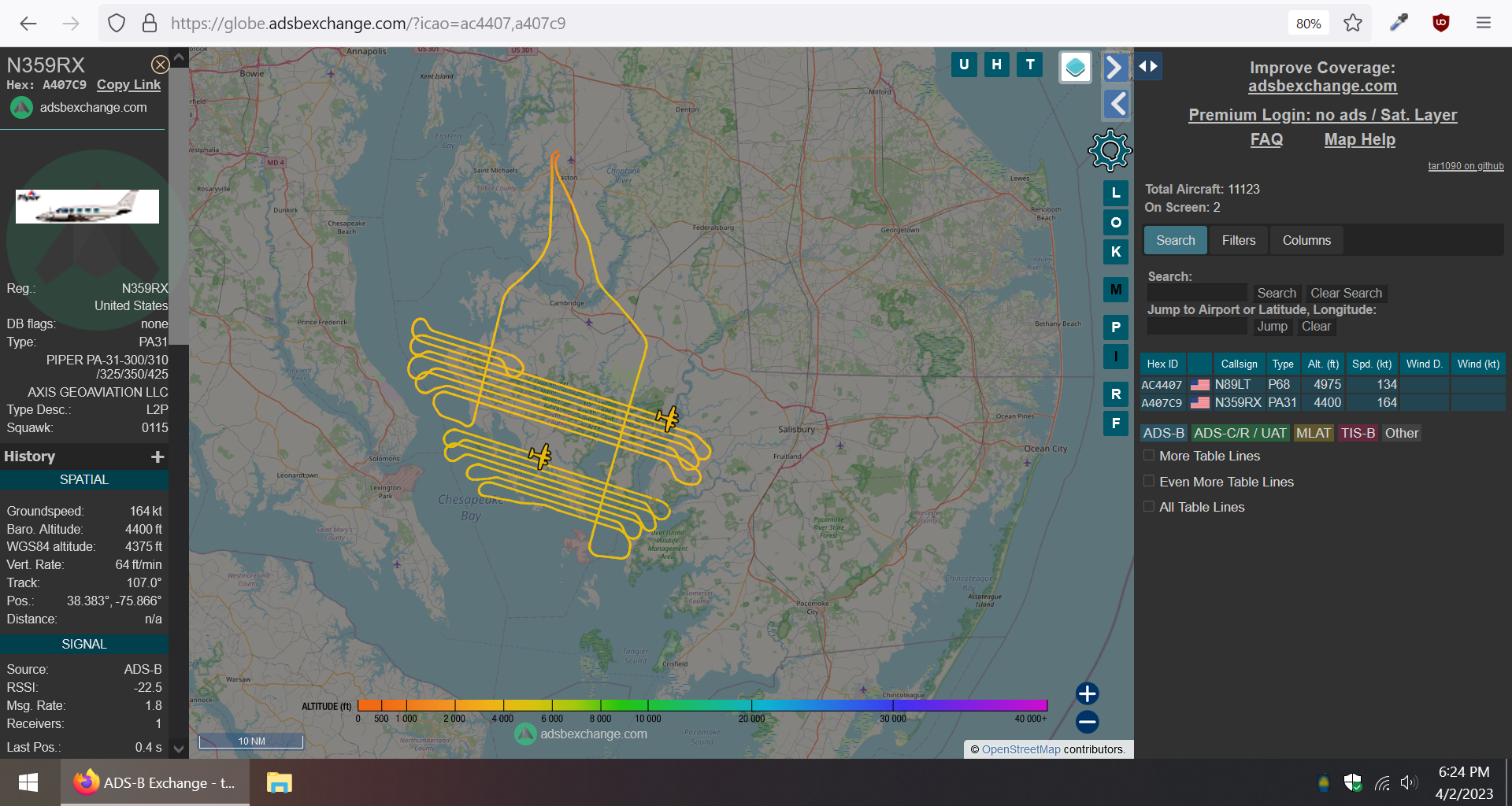This screenshot has width=1512, height=806.
Task: Open Premium Login link
Action: point(1322,115)
